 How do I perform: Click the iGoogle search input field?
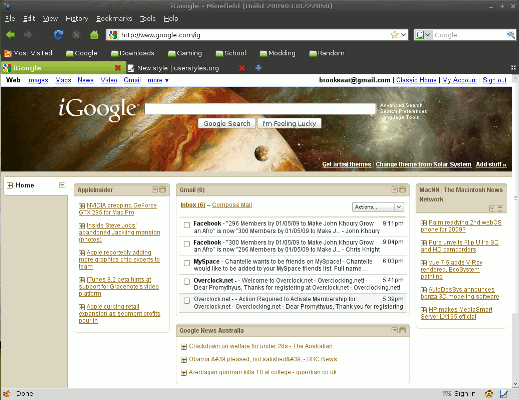pos(260,109)
